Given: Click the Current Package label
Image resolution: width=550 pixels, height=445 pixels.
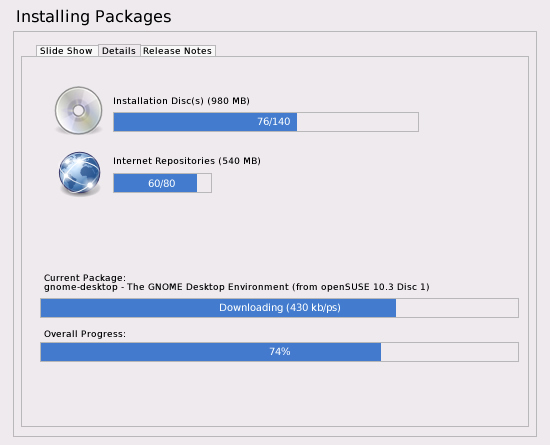Looking at the screenshot, I should coord(85,278).
